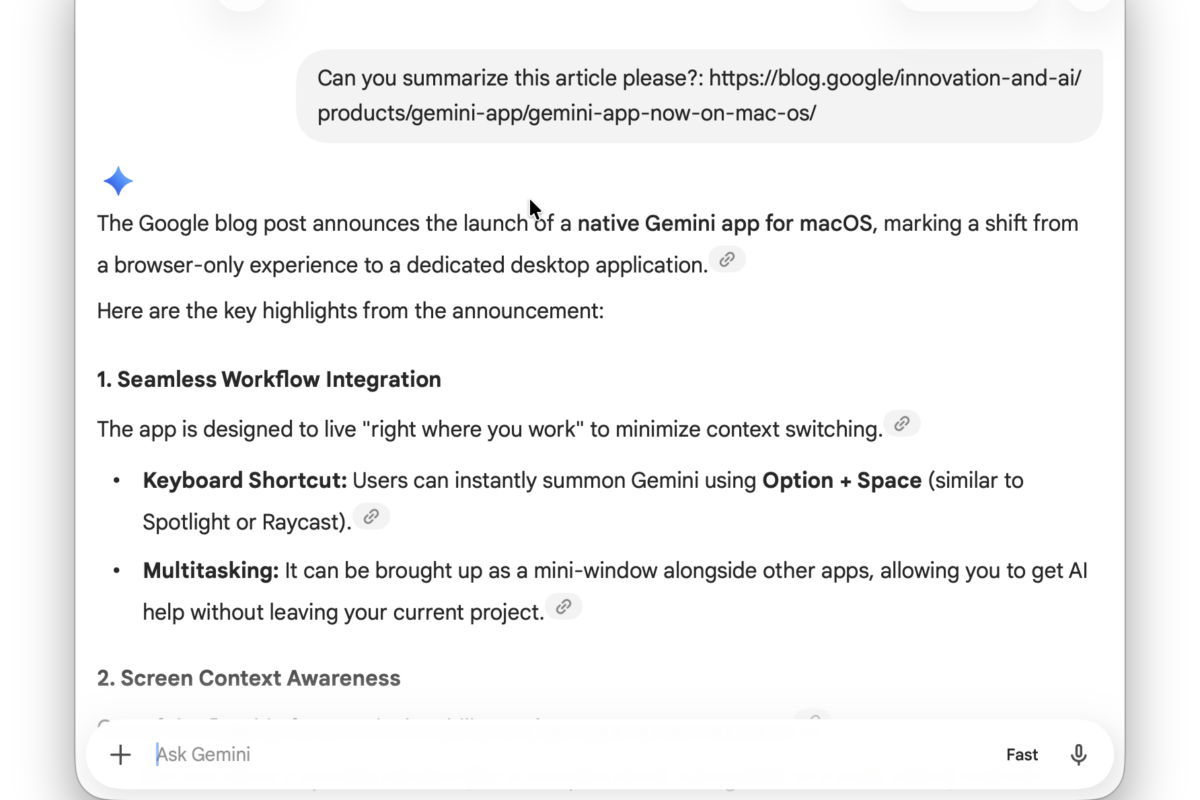Select the user prompt message bubble
This screenshot has width=1200, height=800.
pos(700,96)
